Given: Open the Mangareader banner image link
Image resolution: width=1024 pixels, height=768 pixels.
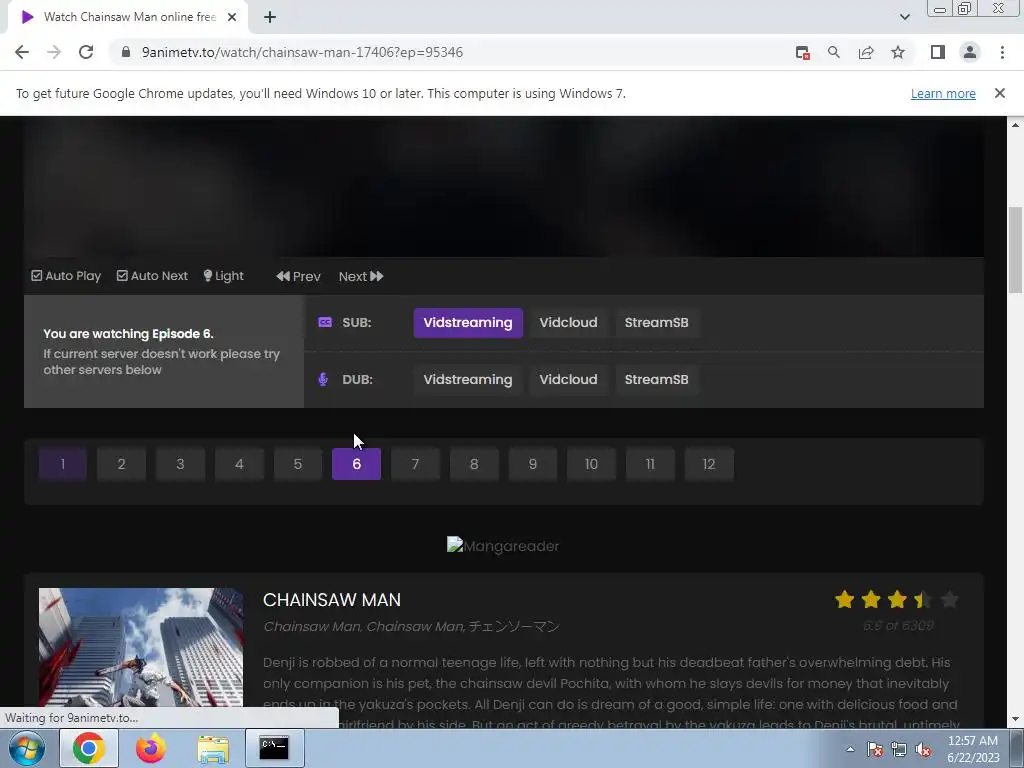Looking at the screenshot, I should [x=503, y=545].
